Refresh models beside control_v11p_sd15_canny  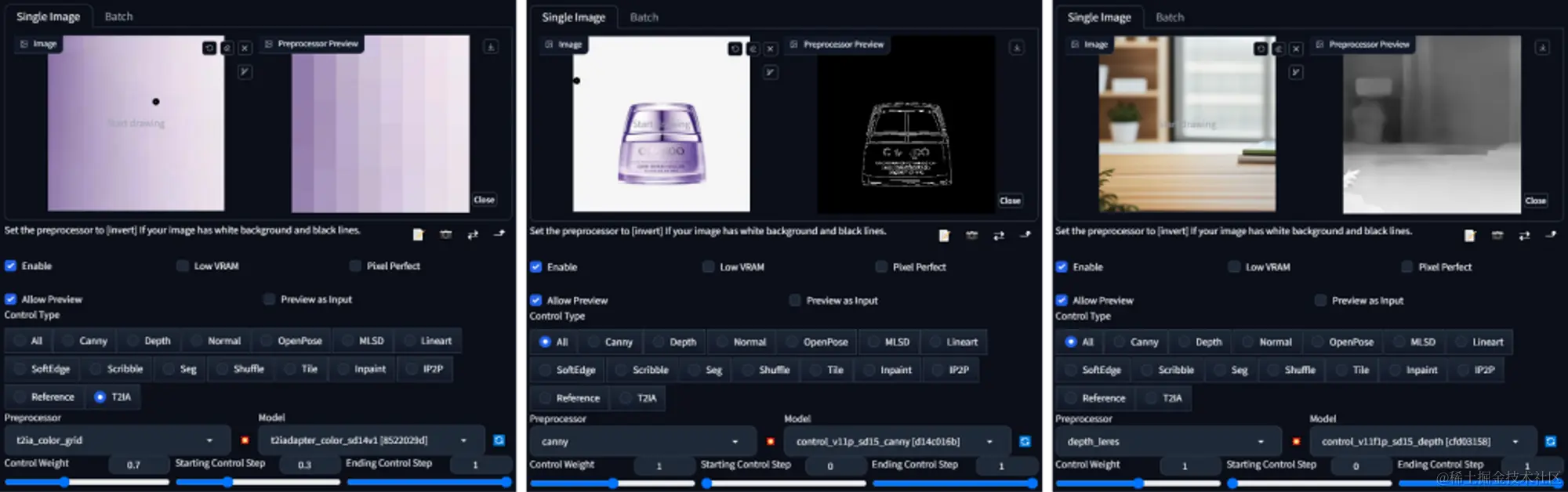pos(1025,442)
